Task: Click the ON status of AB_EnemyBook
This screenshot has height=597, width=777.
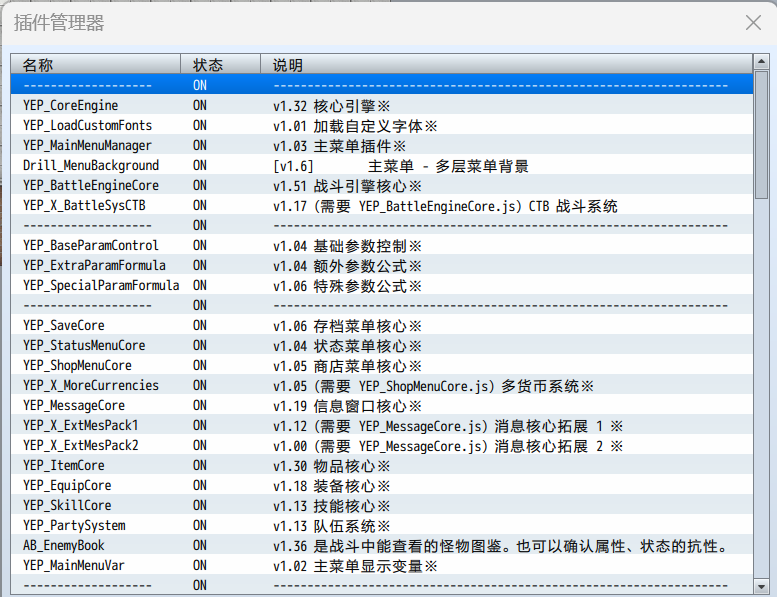Action: pos(200,545)
